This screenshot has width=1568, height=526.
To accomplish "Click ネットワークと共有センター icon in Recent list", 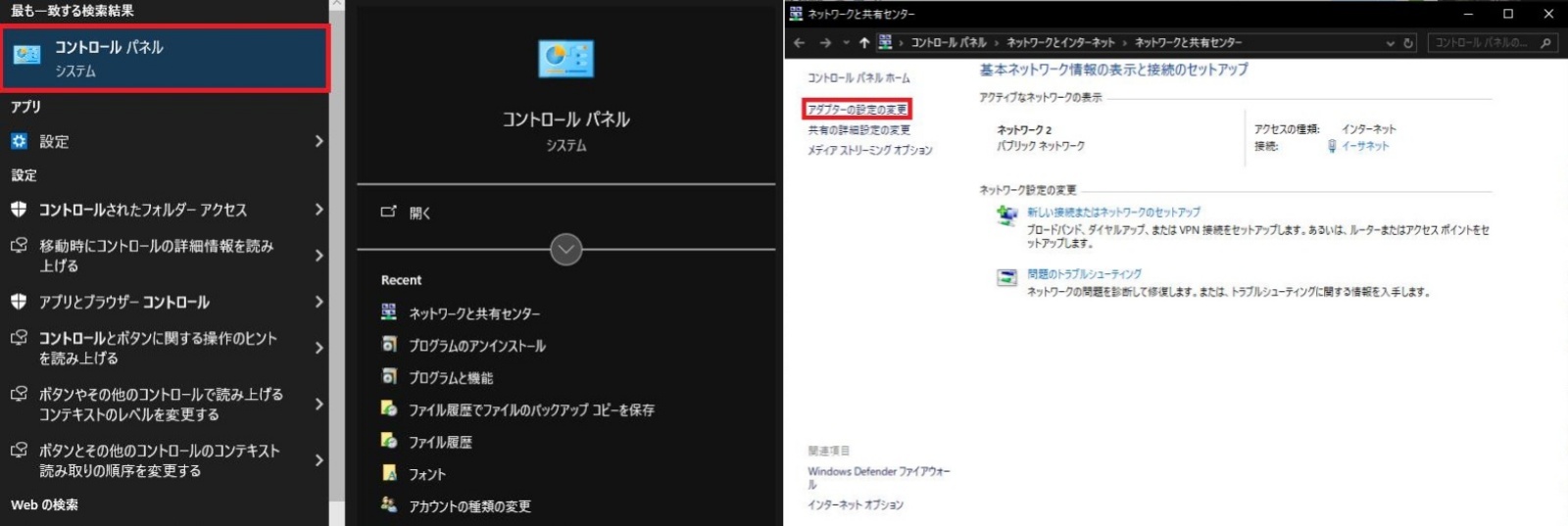I will [x=389, y=312].
